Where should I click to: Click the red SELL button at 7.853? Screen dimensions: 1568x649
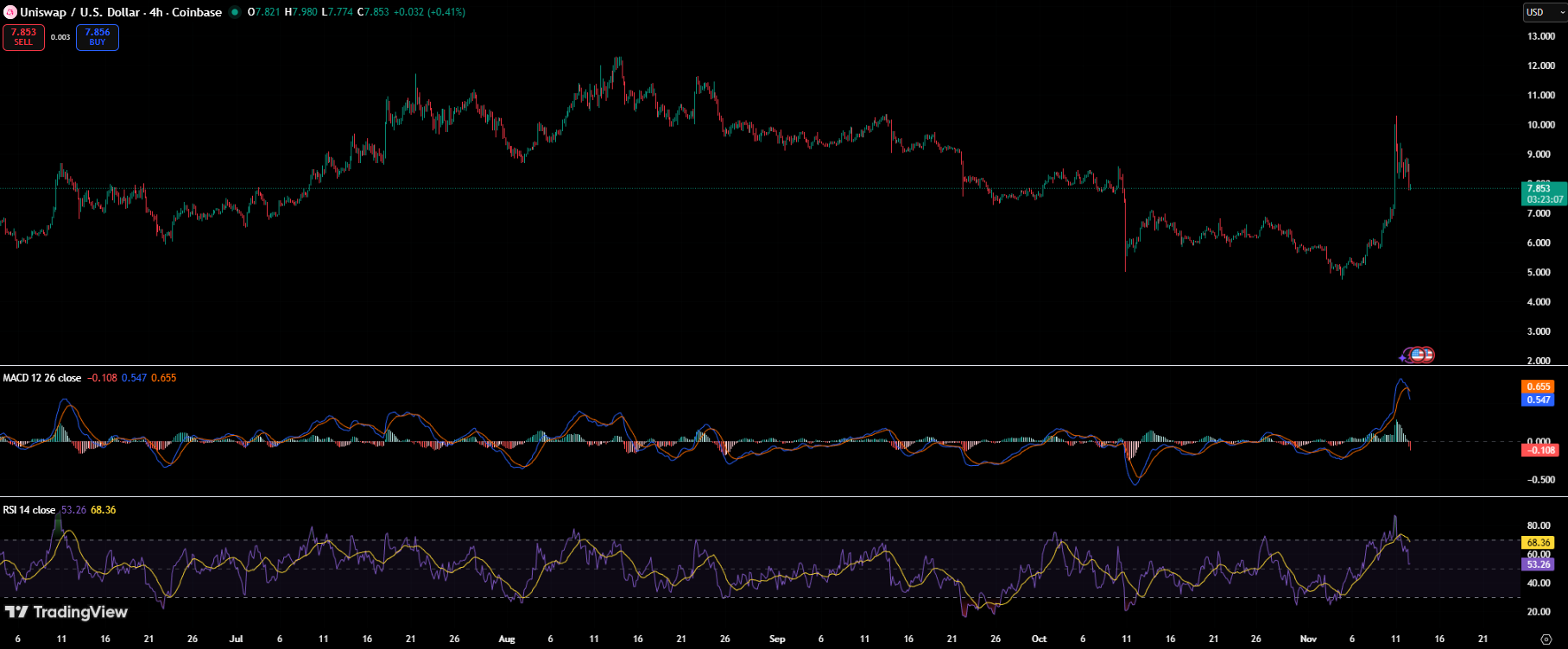[x=23, y=37]
